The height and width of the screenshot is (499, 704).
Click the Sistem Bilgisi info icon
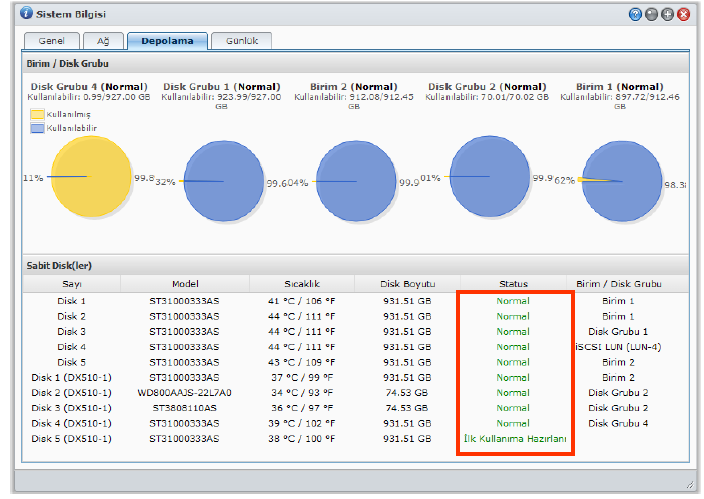point(26,14)
